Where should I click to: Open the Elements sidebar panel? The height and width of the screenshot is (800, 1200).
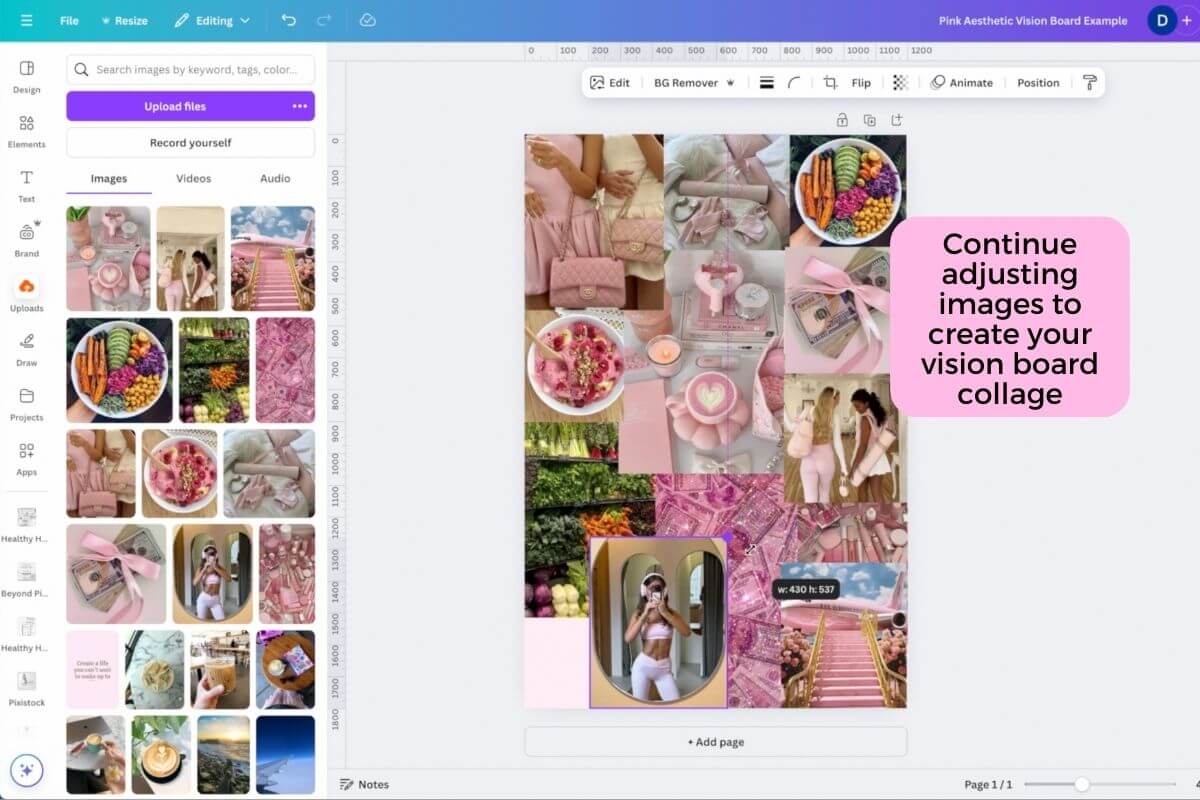pyautogui.click(x=27, y=131)
